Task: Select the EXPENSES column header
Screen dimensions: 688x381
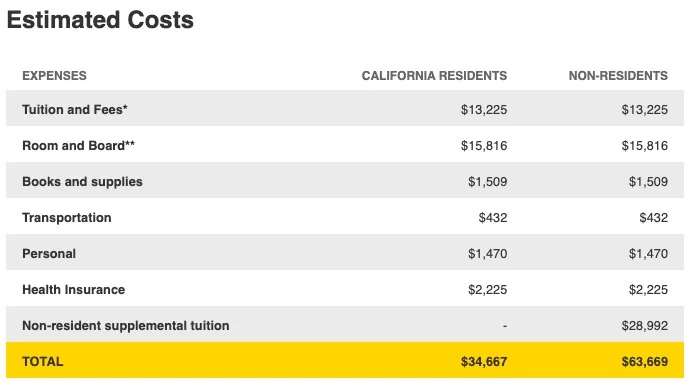Action: tap(54, 75)
